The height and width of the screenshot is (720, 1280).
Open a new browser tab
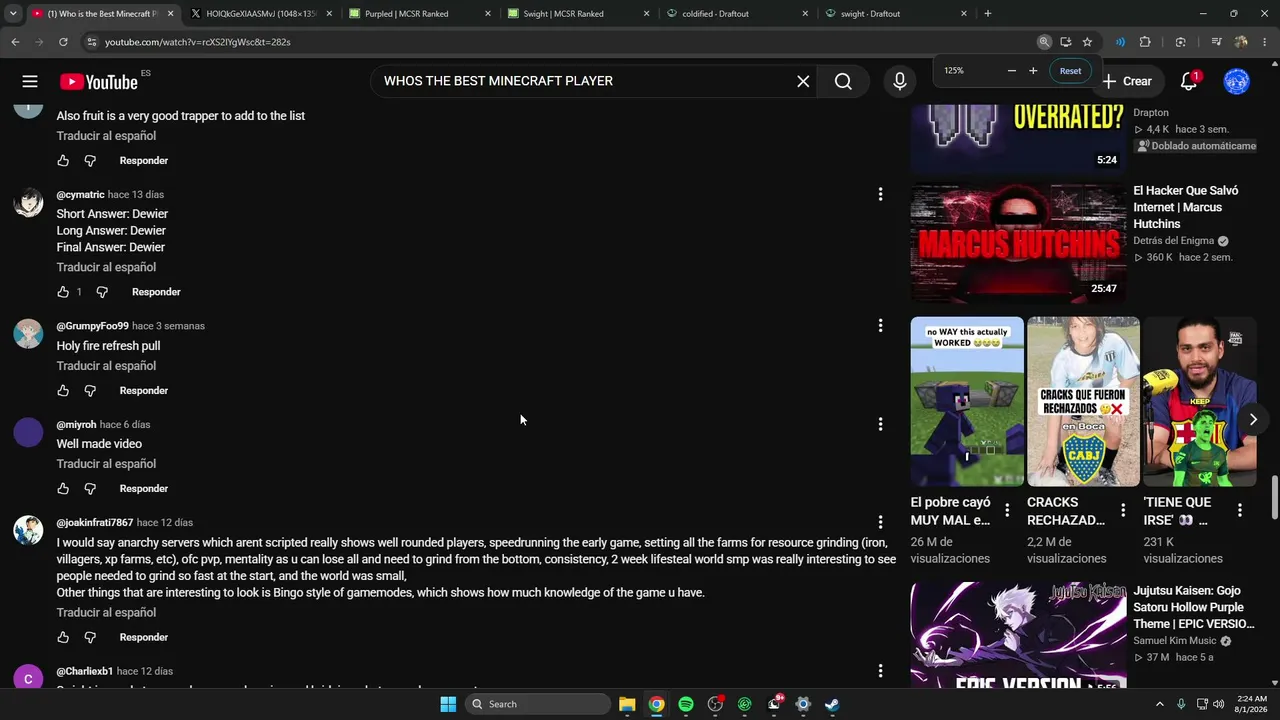988,14
